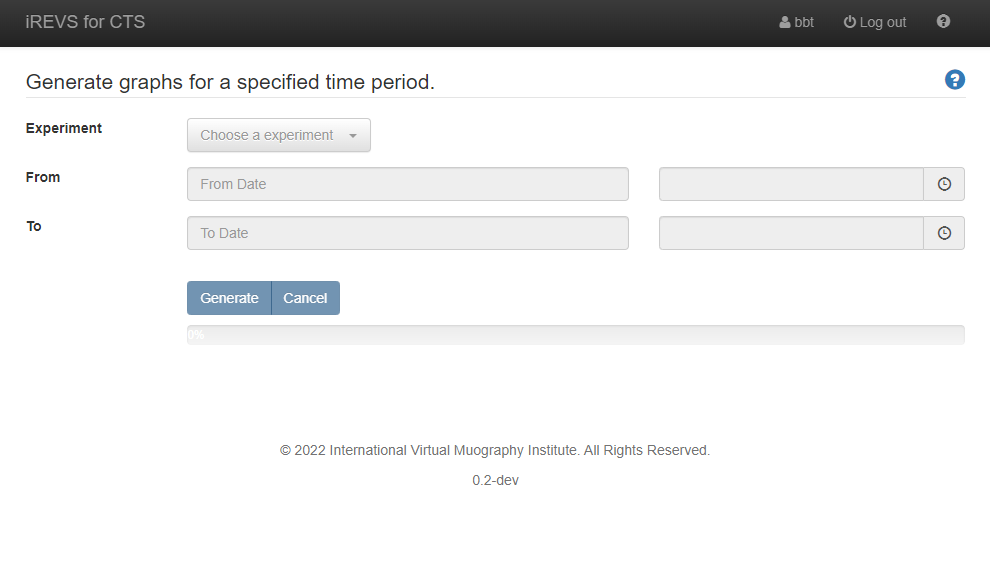Open the bbt user account link

(797, 22)
